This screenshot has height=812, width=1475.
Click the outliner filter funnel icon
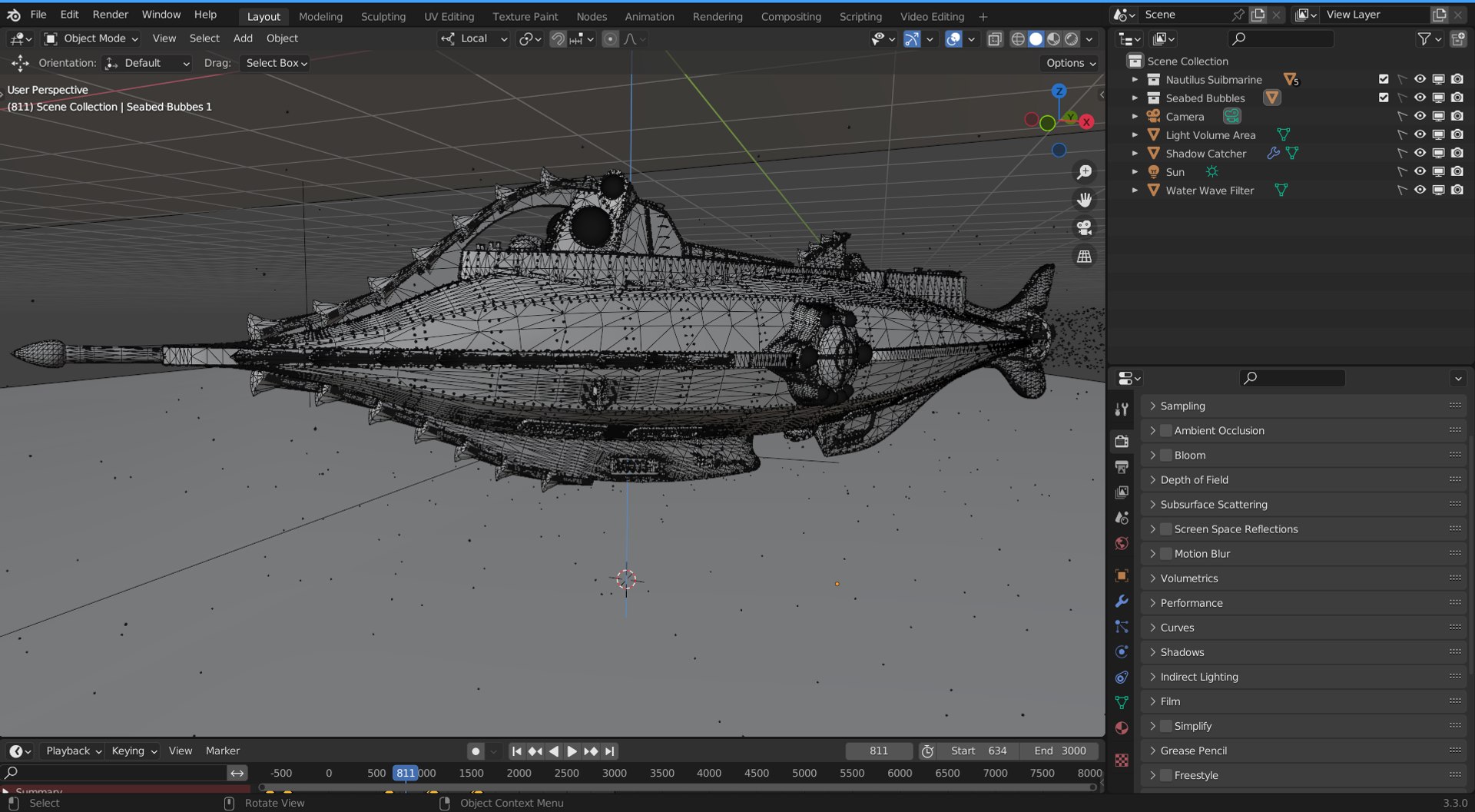(1424, 38)
